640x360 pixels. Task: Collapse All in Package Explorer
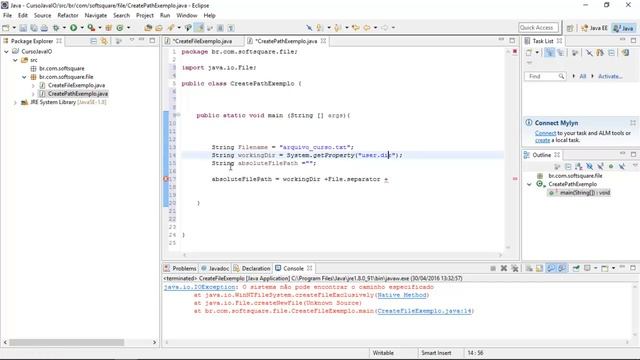pos(93,41)
